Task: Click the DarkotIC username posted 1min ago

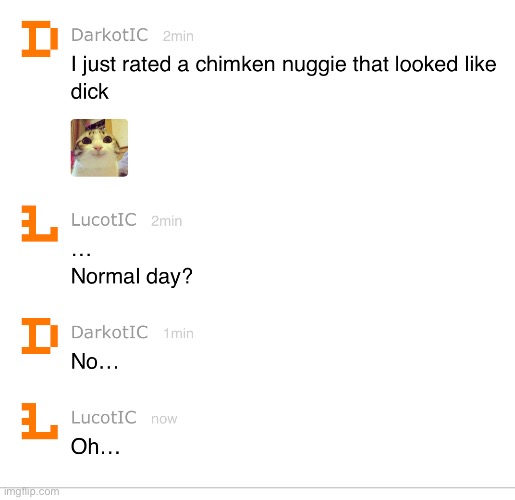Action: pyautogui.click(x=110, y=332)
